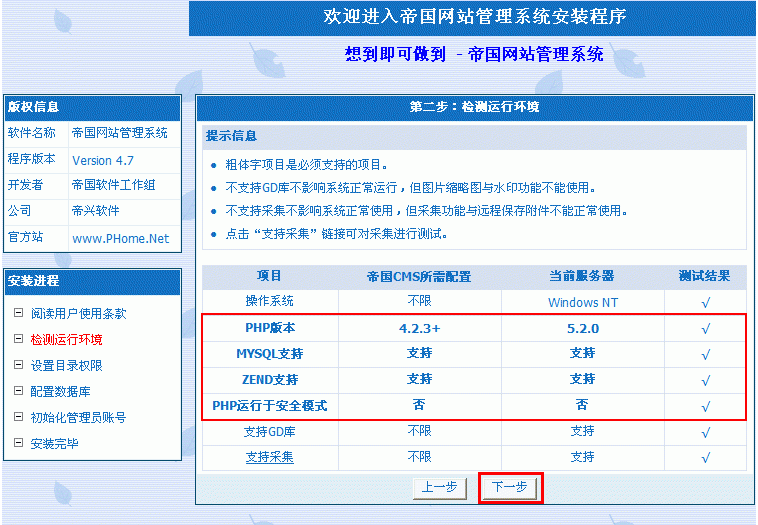The image size is (758, 525).
Task: Click the hint about 不支持GD库
Action: point(411,188)
